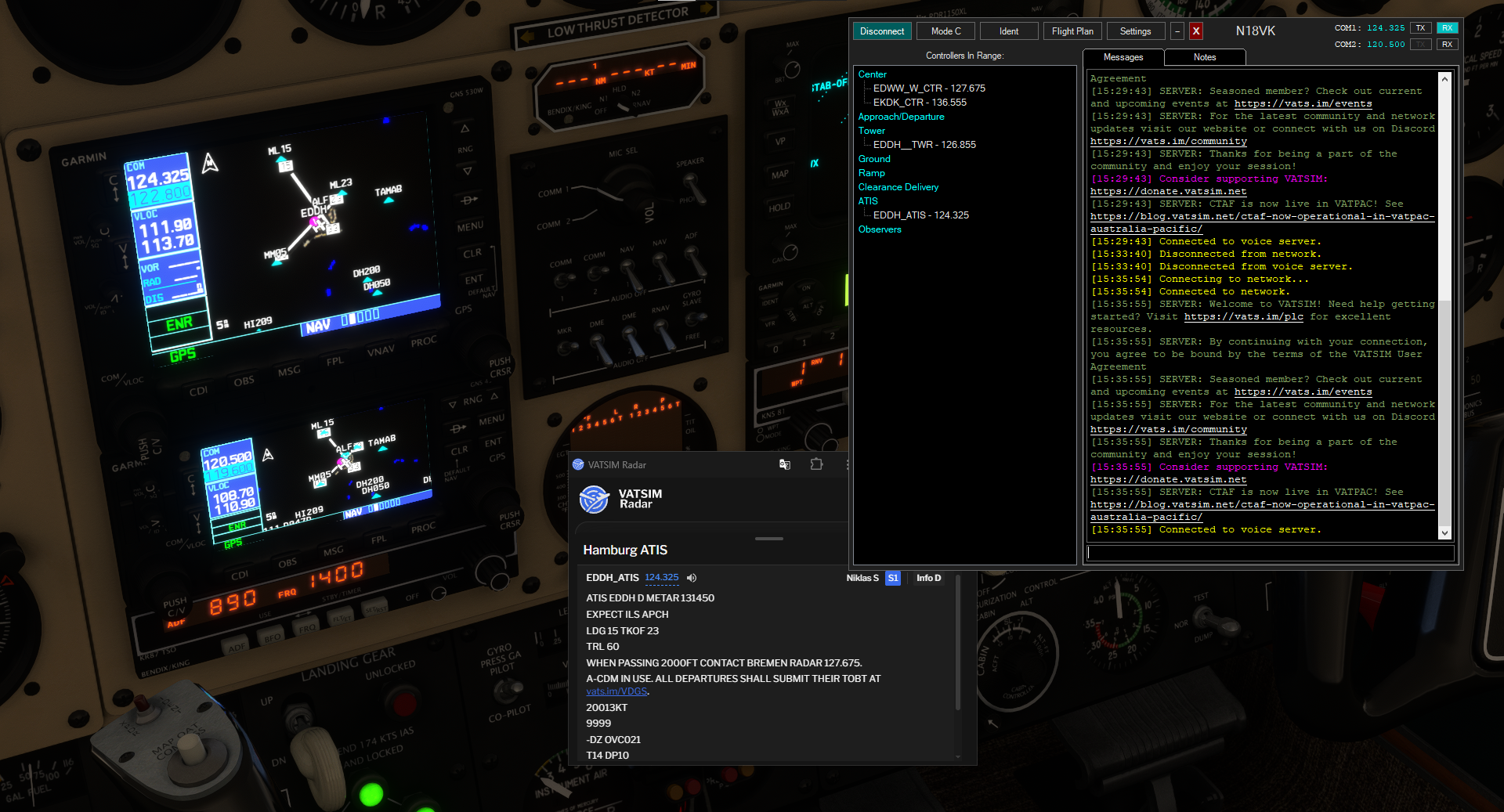Click the speaker icon next to 124.325

[692, 578]
